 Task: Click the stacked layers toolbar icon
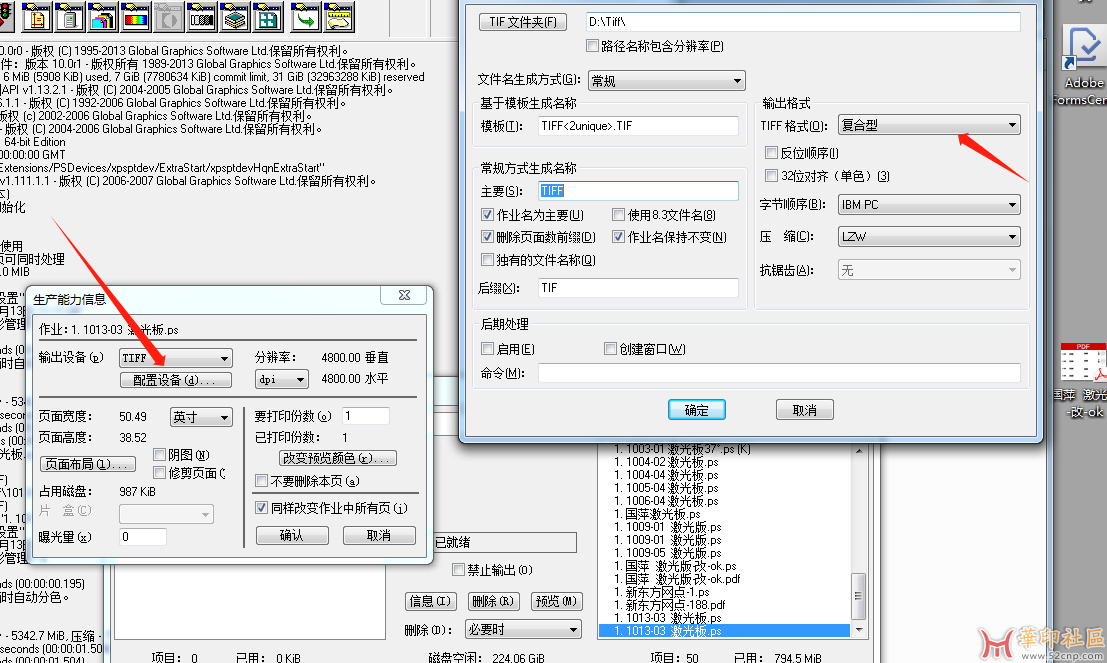[234, 17]
